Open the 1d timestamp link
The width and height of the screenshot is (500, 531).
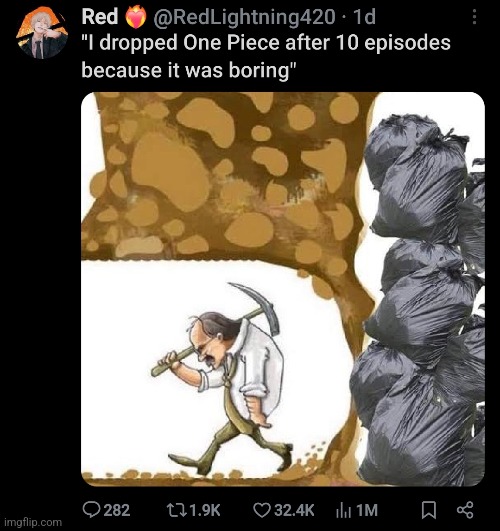coord(364,16)
